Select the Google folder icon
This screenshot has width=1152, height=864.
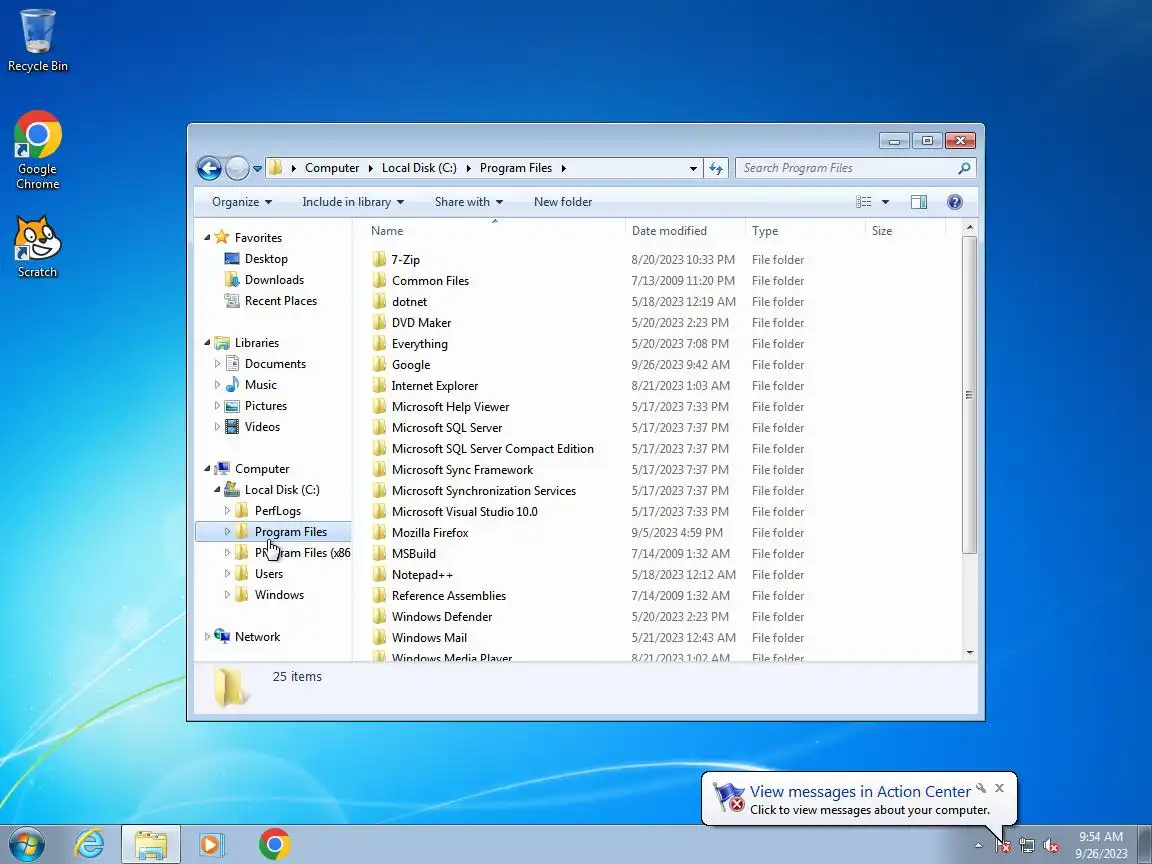(379, 364)
